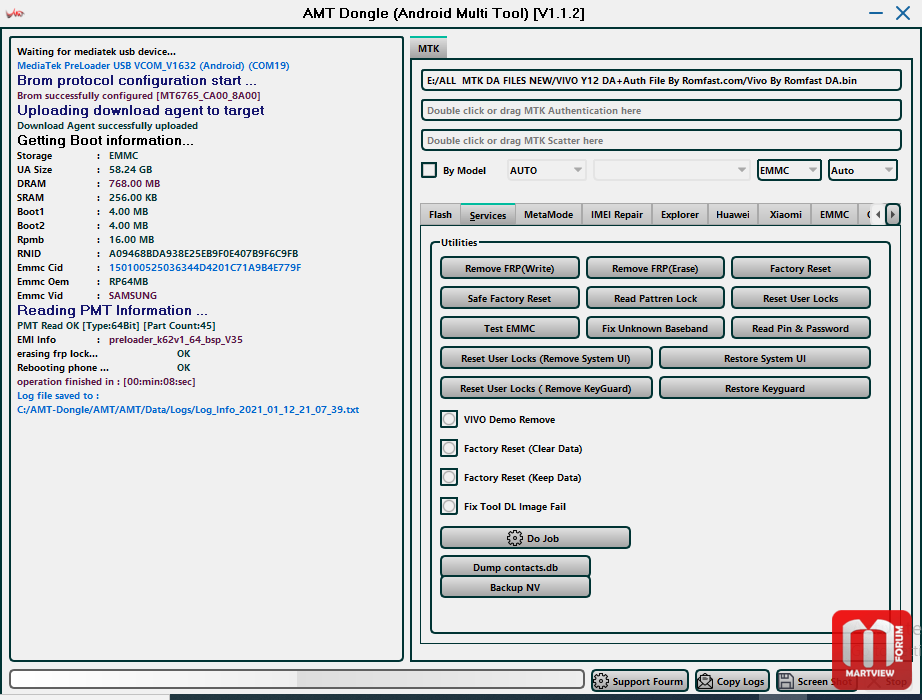Screen dimensions: 922x700
Task: Click the 'PMT Read OK' log line
Action: (x=116, y=325)
